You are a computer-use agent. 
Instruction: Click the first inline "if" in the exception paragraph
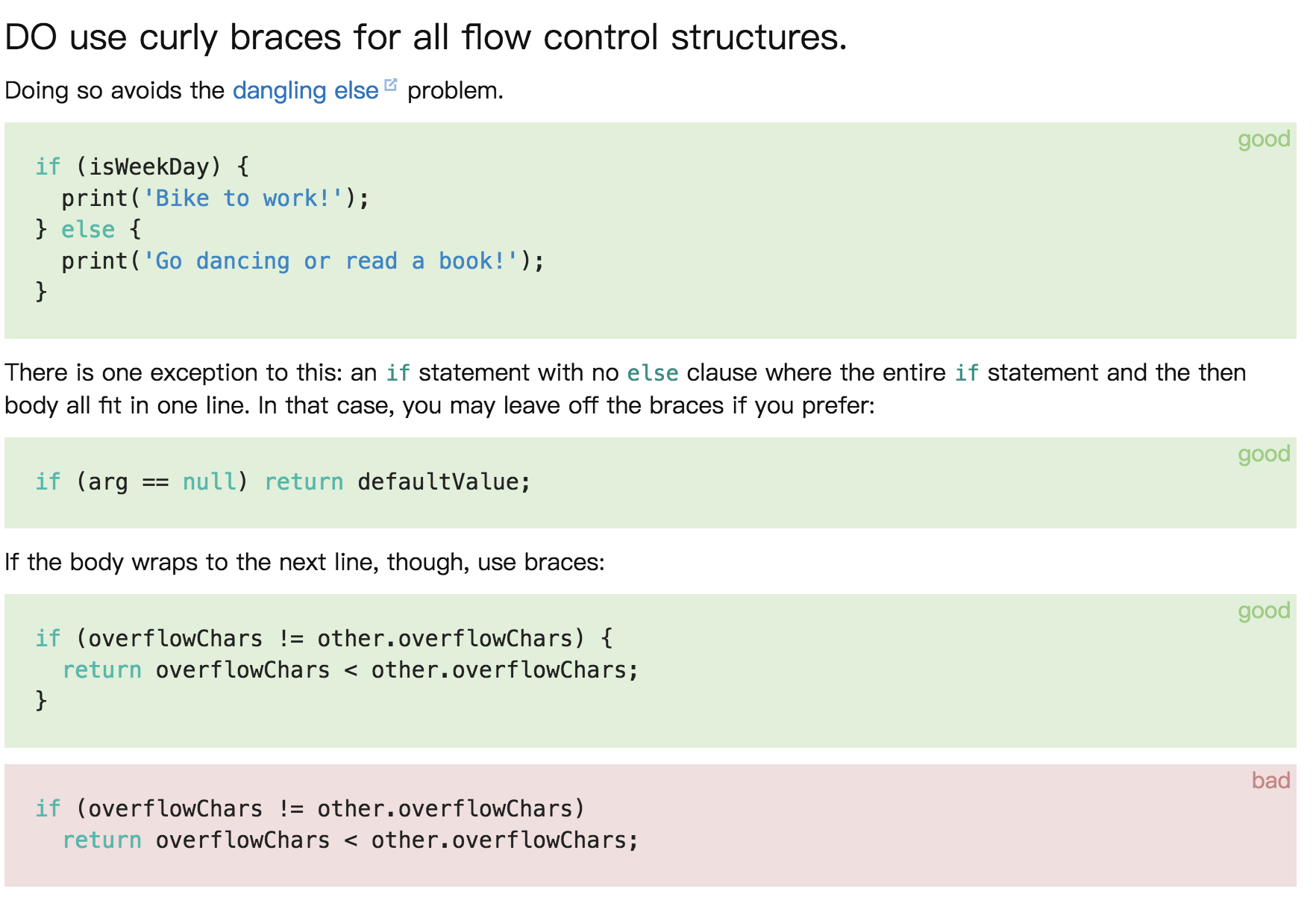(x=398, y=373)
